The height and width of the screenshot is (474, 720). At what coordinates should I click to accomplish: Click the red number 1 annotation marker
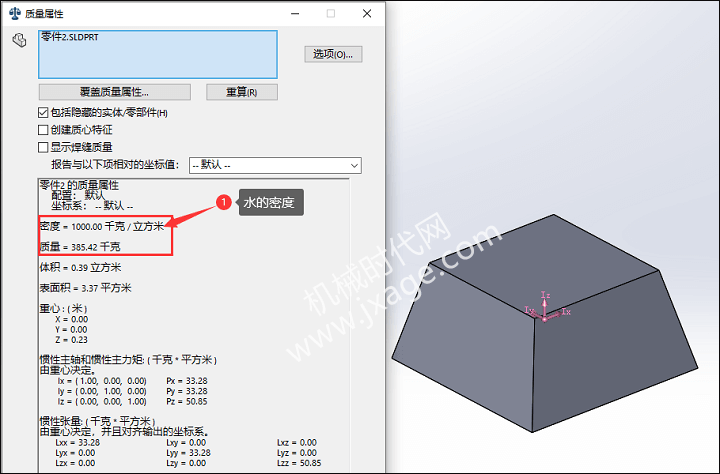(224, 202)
